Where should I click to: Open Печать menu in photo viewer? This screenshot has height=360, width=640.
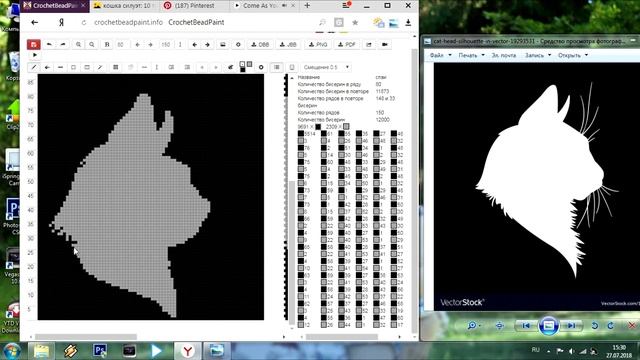point(471,55)
